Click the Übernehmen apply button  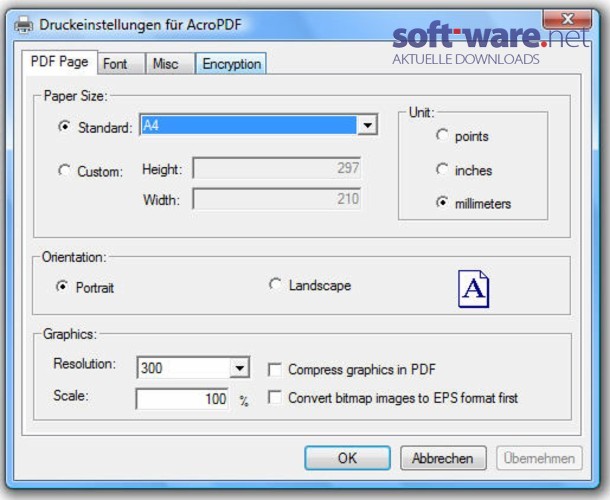point(539,458)
